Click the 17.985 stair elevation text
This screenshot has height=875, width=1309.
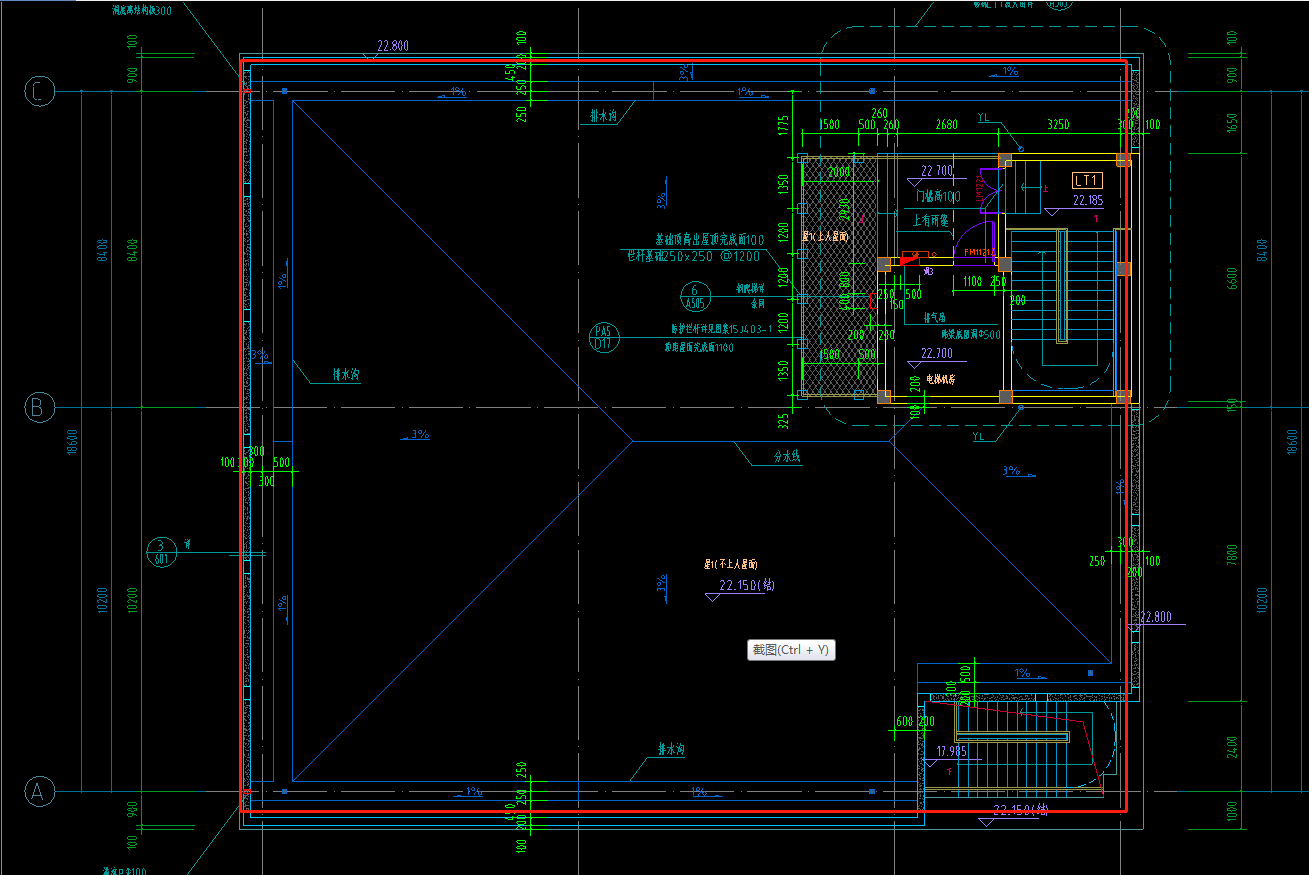point(950,751)
